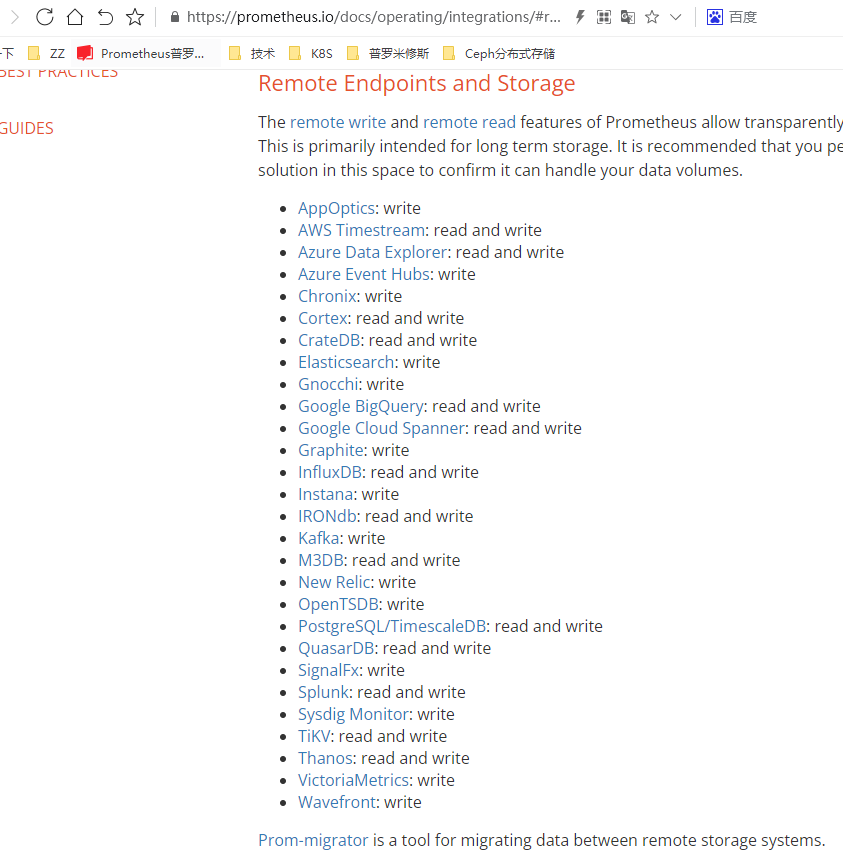Screen dimensions: 843x854
Task: Open the AWS Timestream link
Action: pos(361,230)
